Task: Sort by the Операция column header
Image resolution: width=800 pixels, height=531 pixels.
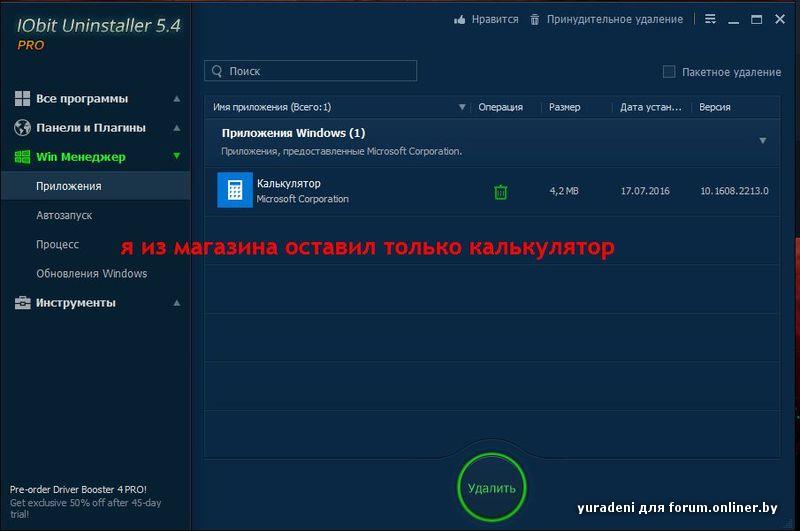Action: (x=501, y=107)
